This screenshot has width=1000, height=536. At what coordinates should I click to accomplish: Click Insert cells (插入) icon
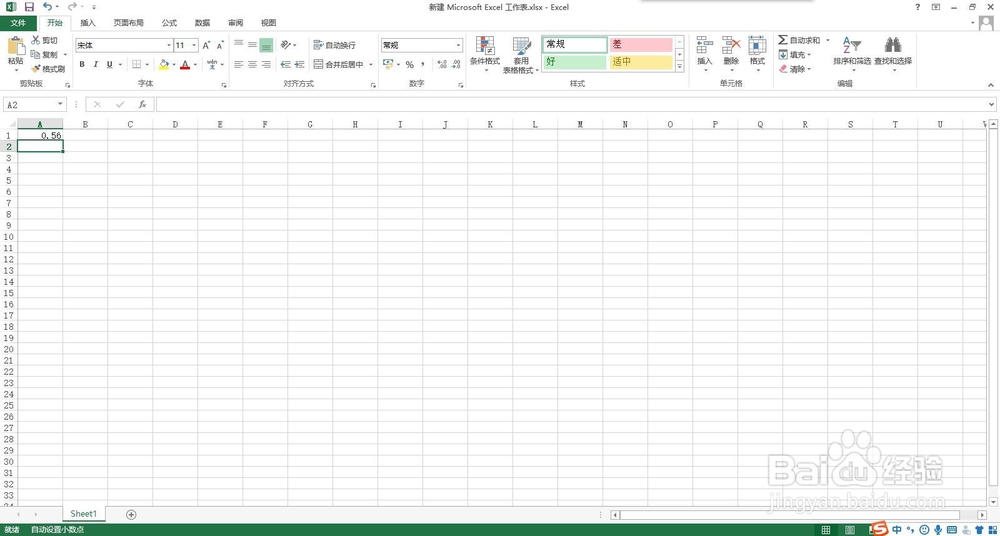tap(705, 45)
